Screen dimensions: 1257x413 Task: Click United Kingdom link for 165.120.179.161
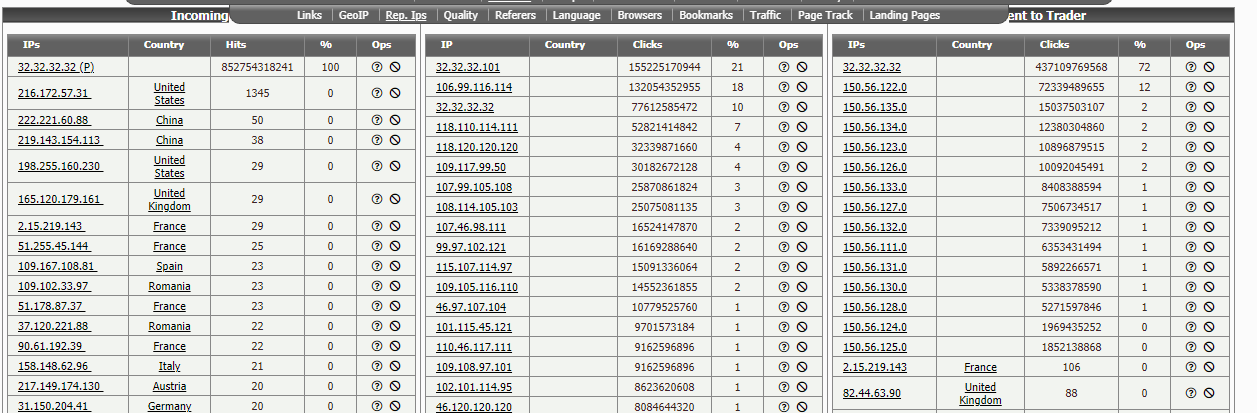(x=170, y=200)
